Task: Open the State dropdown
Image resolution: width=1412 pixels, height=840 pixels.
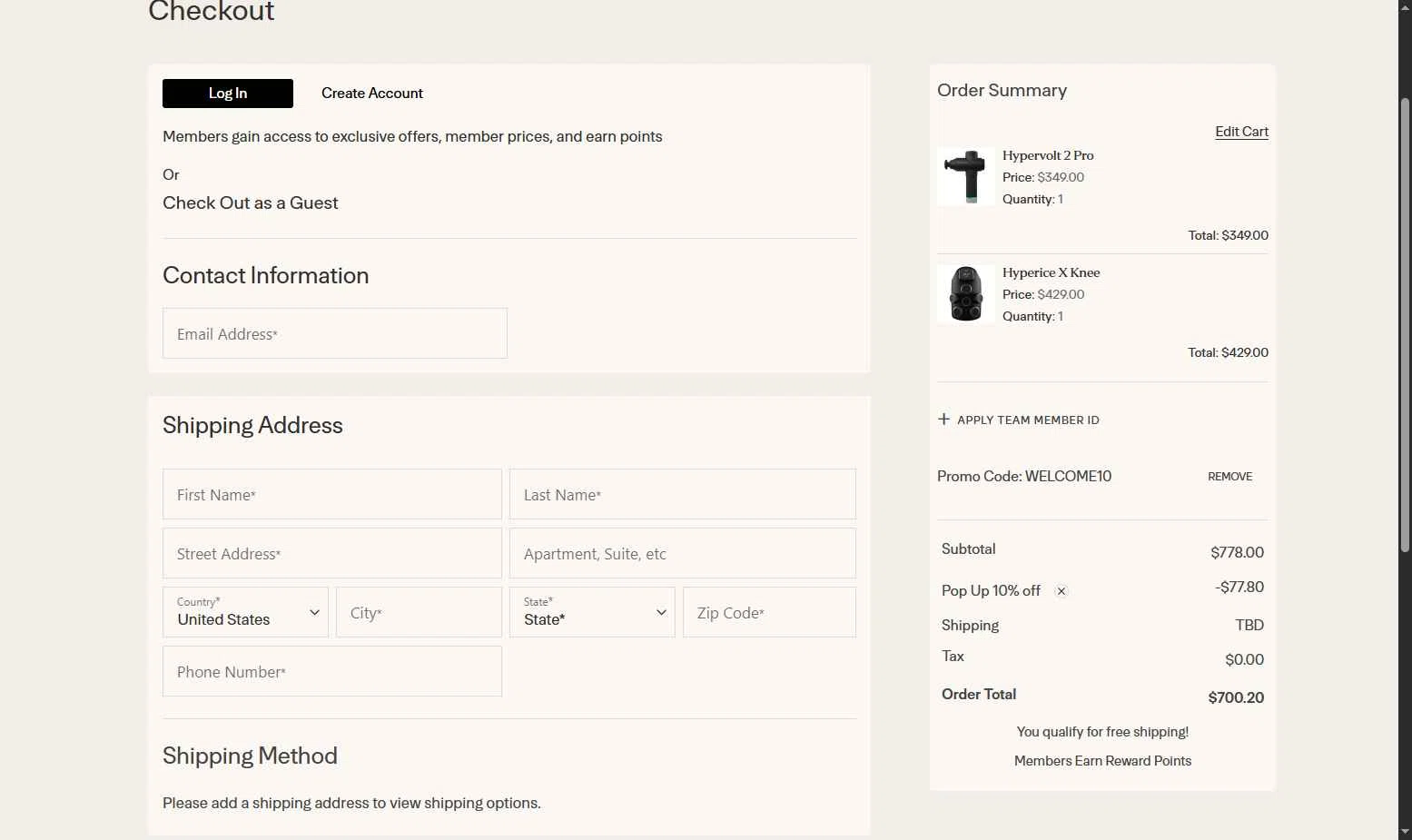Action: click(592, 612)
